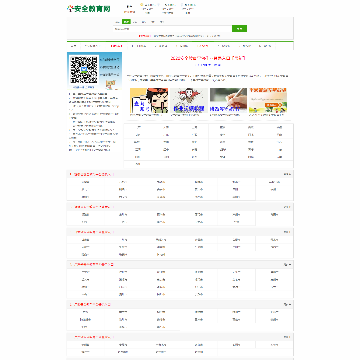The height and width of the screenshot is (360, 360).
Task: Open the first item in the green navigation bar
Action: [x=74, y=46]
